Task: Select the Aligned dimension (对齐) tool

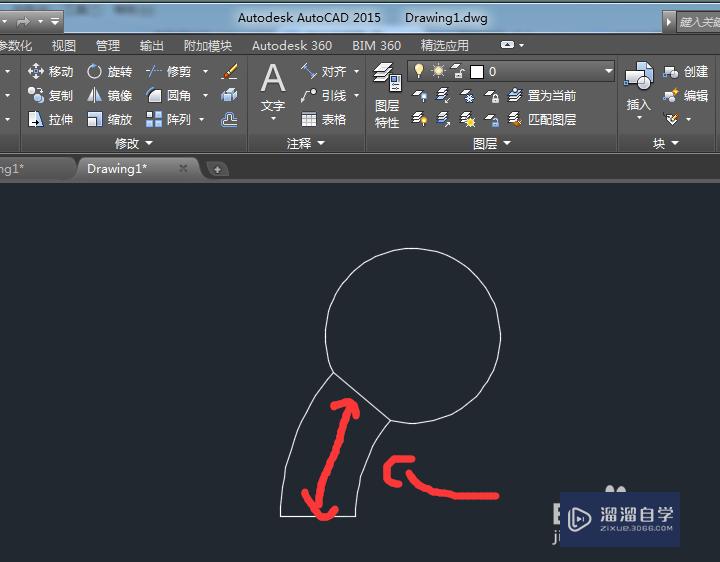Action: tap(323, 71)
